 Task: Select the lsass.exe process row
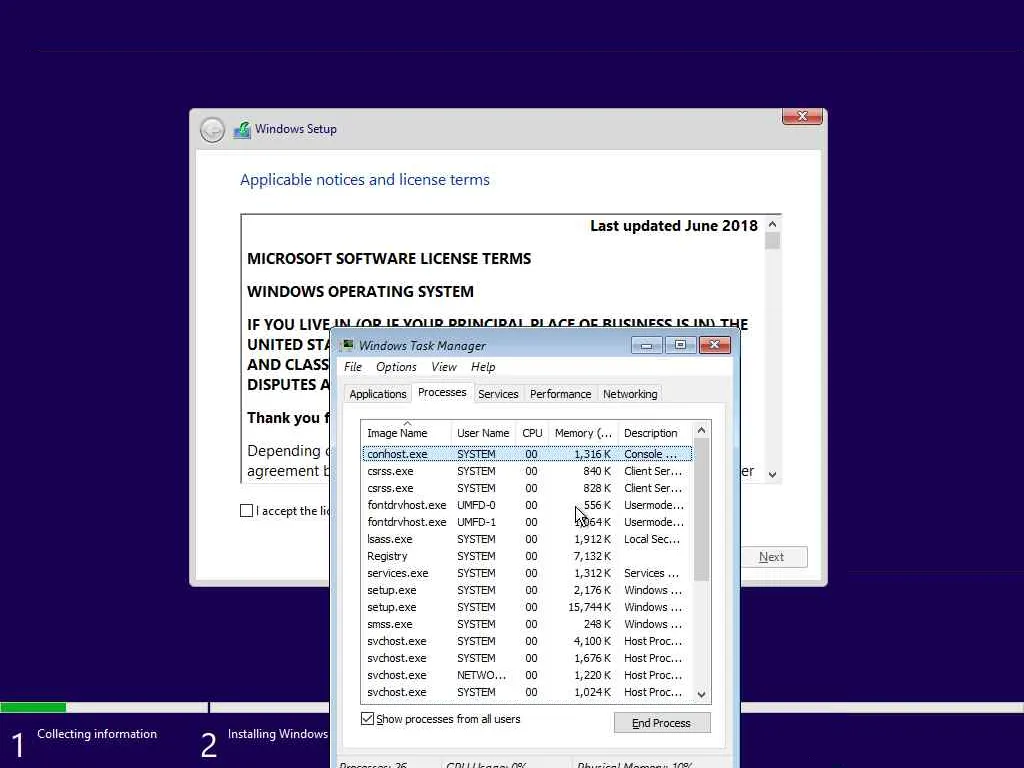527,539
